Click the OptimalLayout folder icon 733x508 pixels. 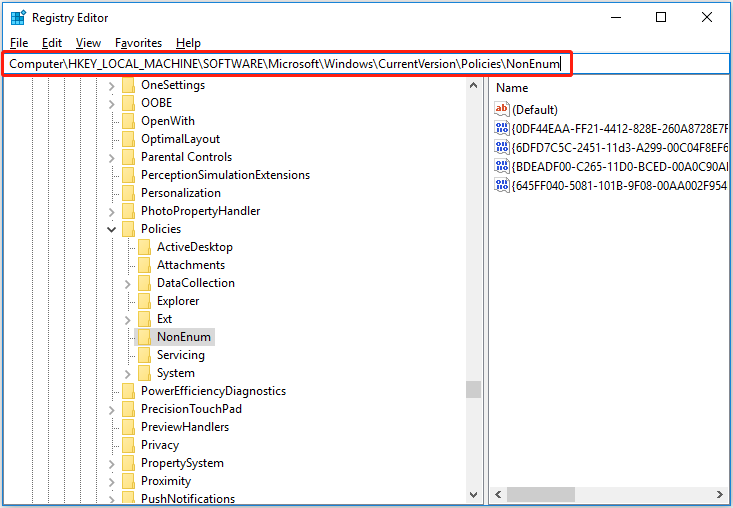click(x=128, y=139)
